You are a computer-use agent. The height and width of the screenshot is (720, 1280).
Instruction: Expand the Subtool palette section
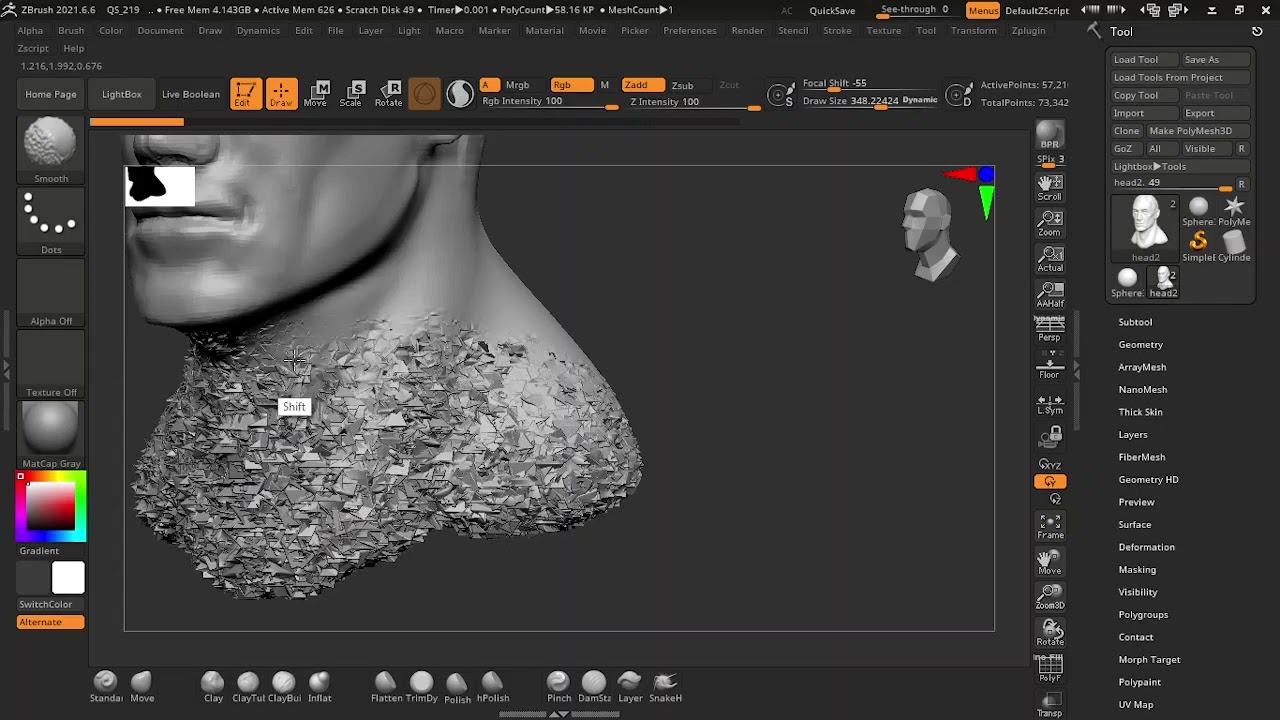pos(1135,322)
